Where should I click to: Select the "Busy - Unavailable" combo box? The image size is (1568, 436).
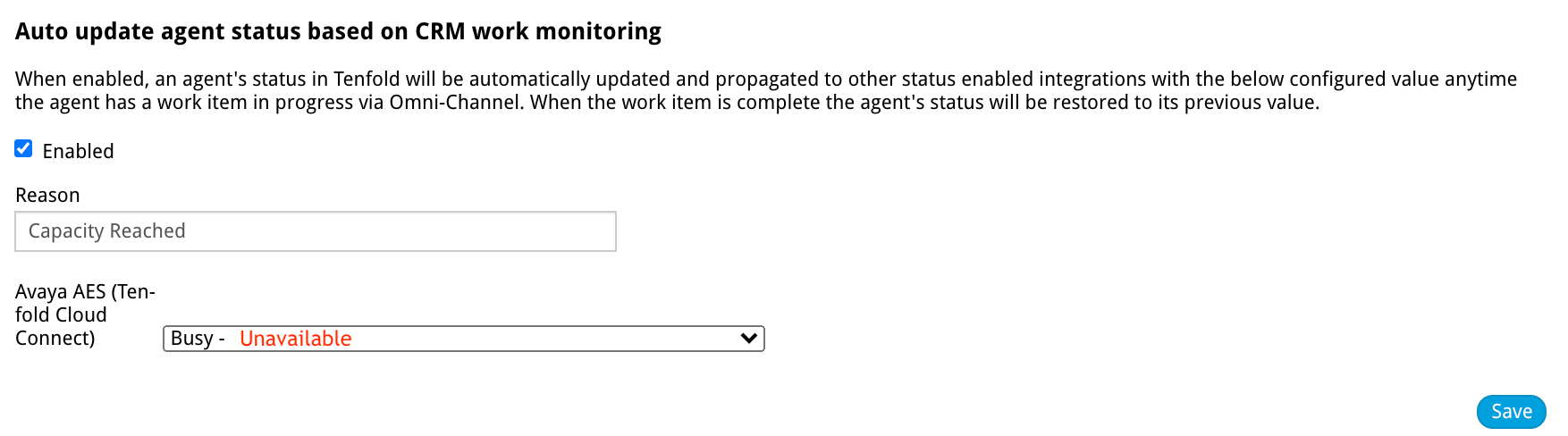pyautogui.click(x=463, y=339)
